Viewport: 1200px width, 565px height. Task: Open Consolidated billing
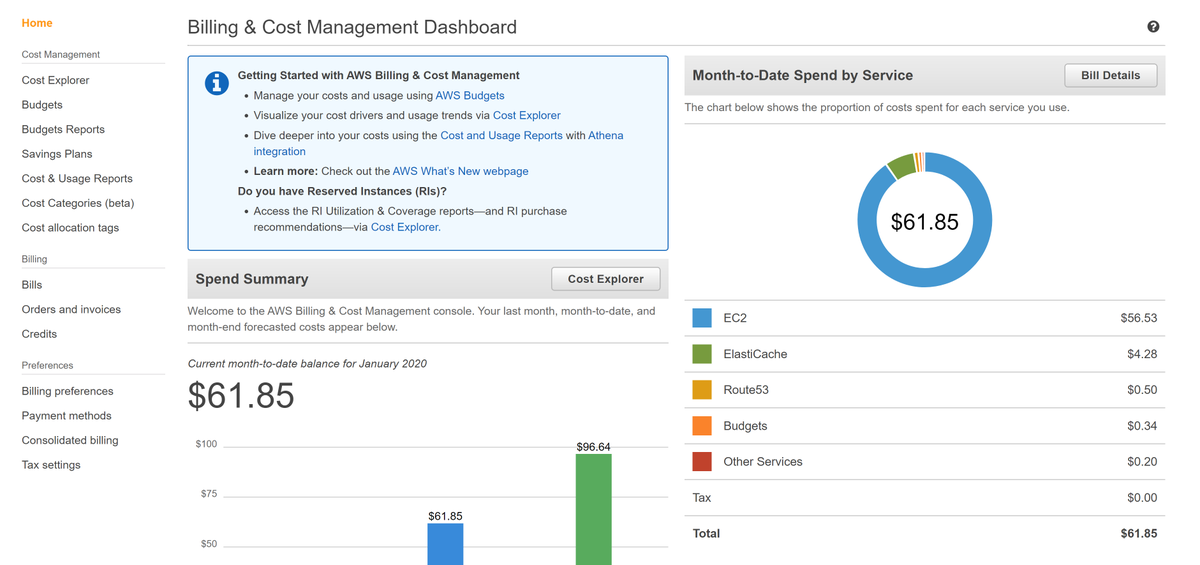tap(70, 441)
